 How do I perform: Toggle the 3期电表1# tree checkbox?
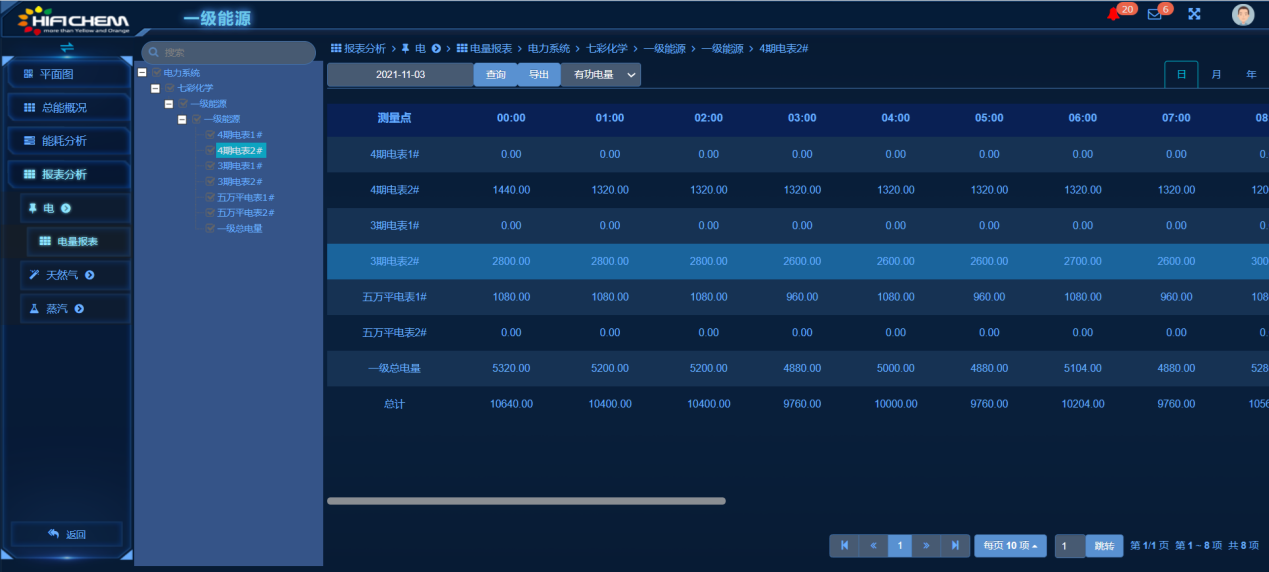(210, 166)
